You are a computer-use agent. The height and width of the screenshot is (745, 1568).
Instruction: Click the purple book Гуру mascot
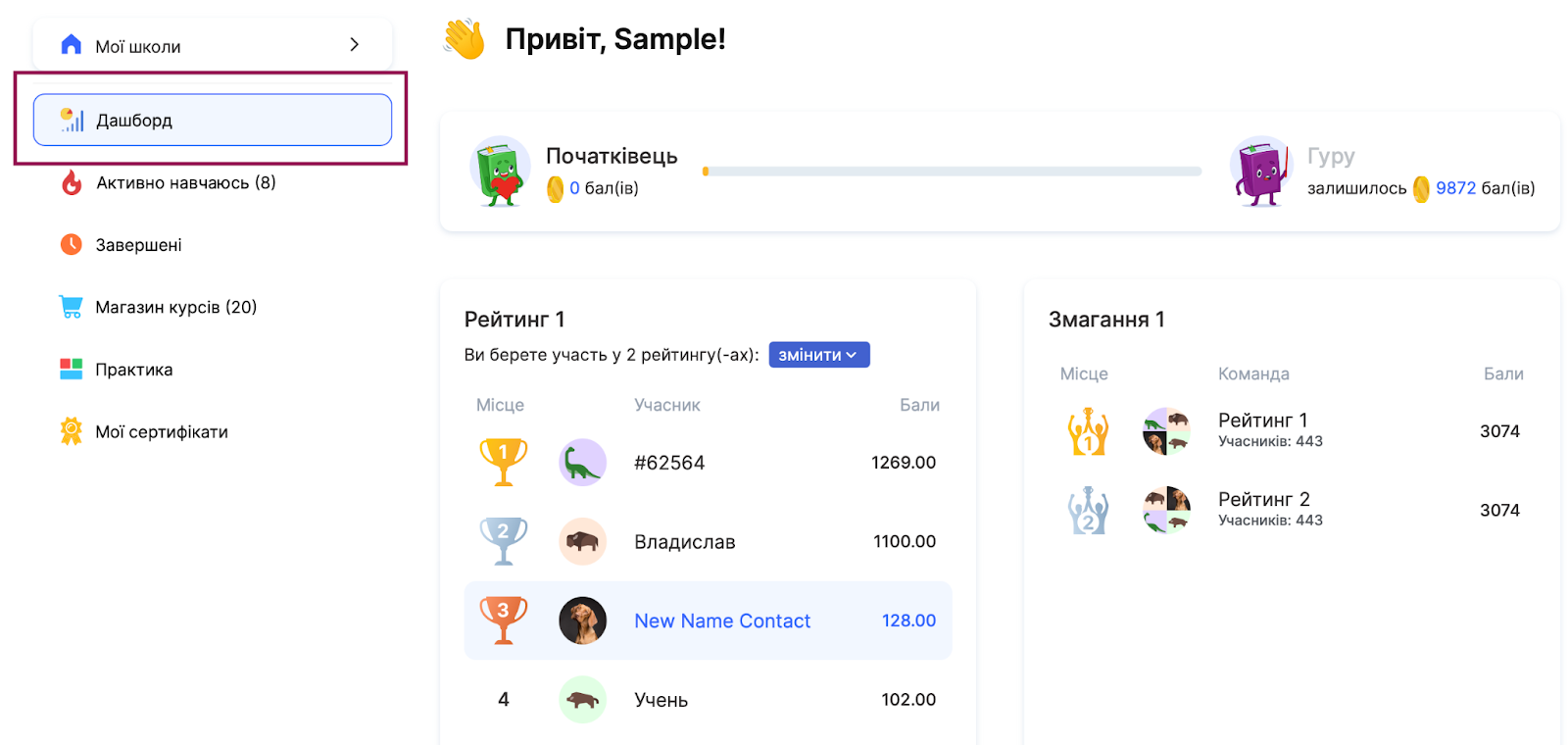[1261, 173]
